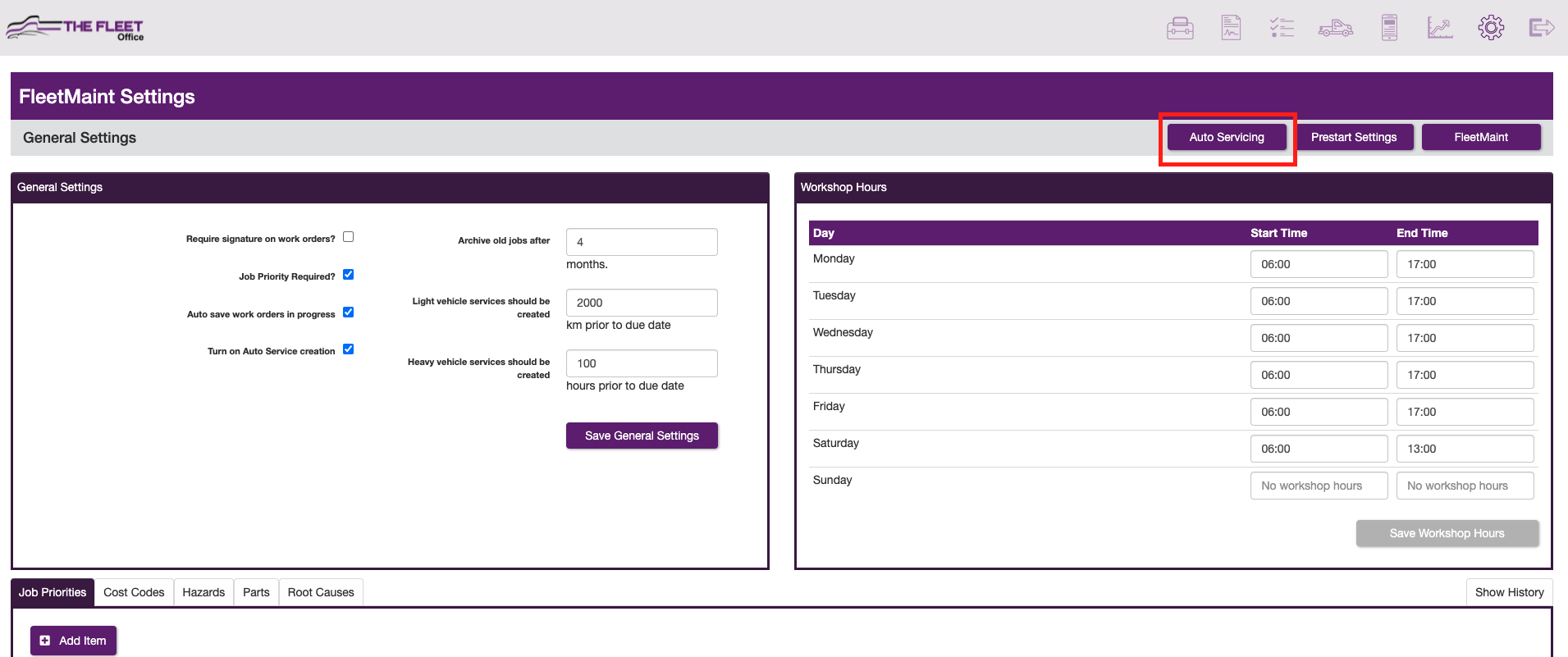This screenshot has height=657, width=1568.
Task: Click the Saturday row label
Action: click(x=835, y=443)
